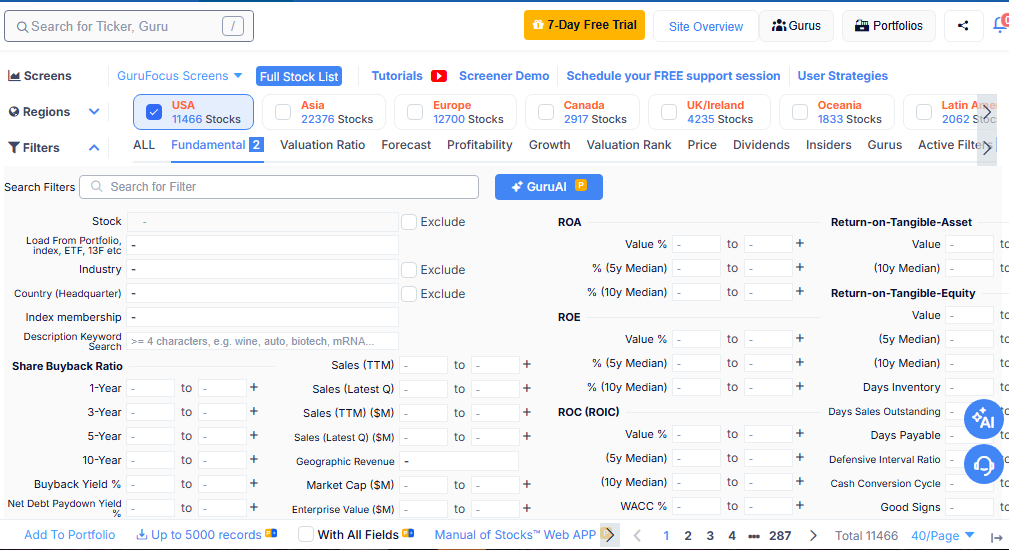This screenshot has width=1009, height=550.
Task: Open the Geographic Revenue dropdown field
Action: pyautogui.click(x=459, y=461)
